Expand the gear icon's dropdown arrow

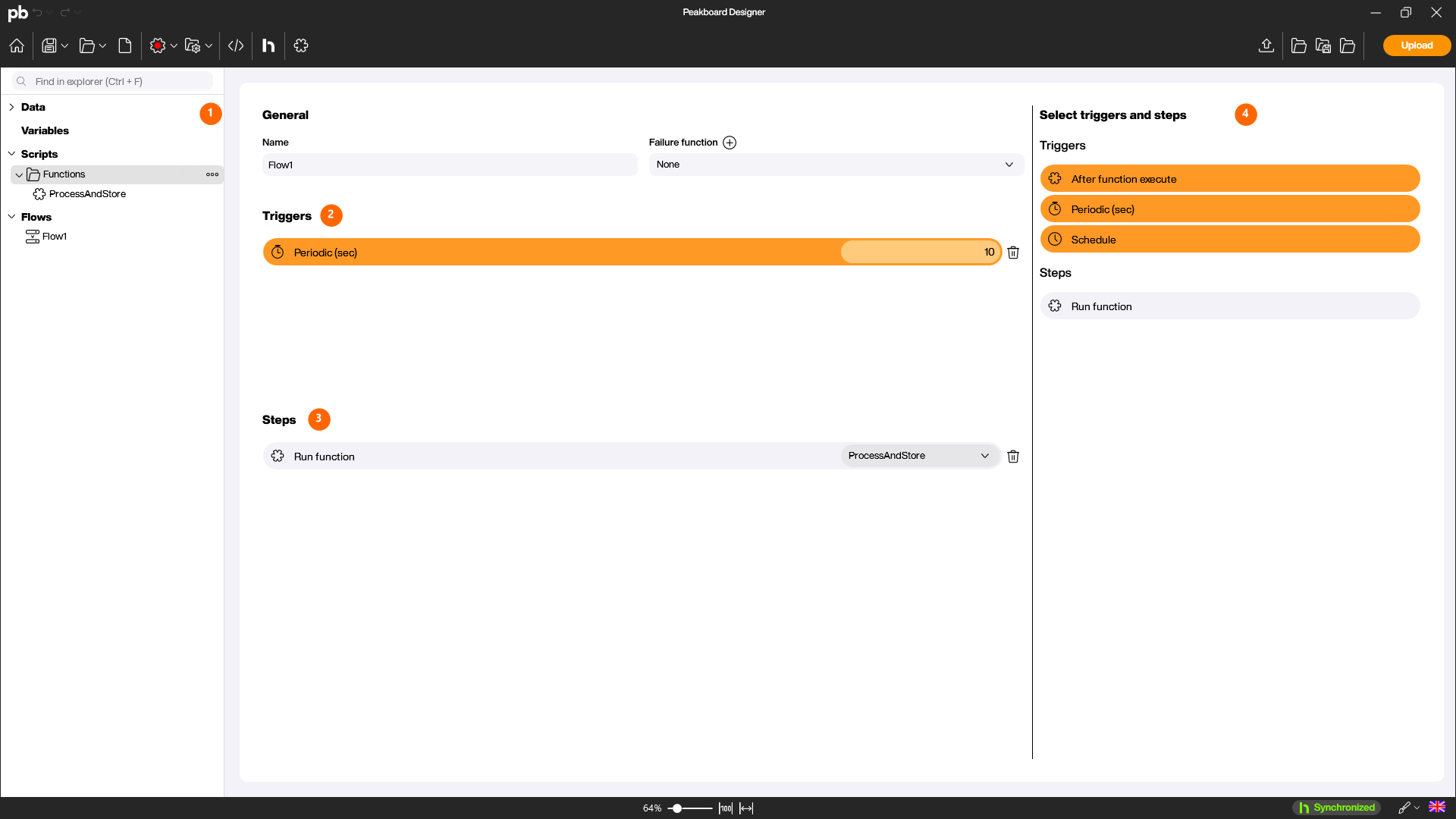point(174,46)
